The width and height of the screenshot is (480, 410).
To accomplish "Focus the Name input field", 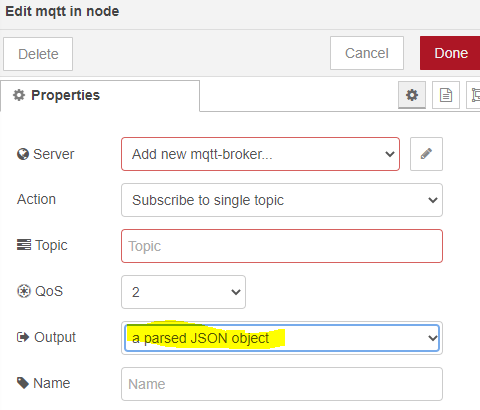I will point(282,384).
